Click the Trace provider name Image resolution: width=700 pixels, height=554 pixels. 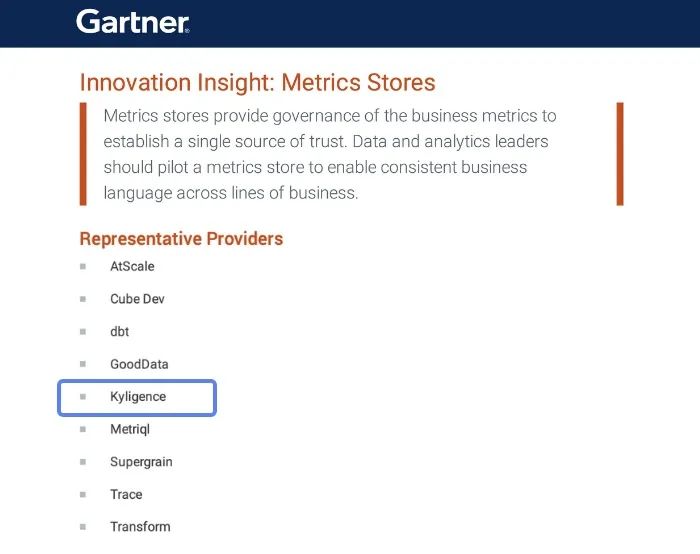(x=126, y=494)
